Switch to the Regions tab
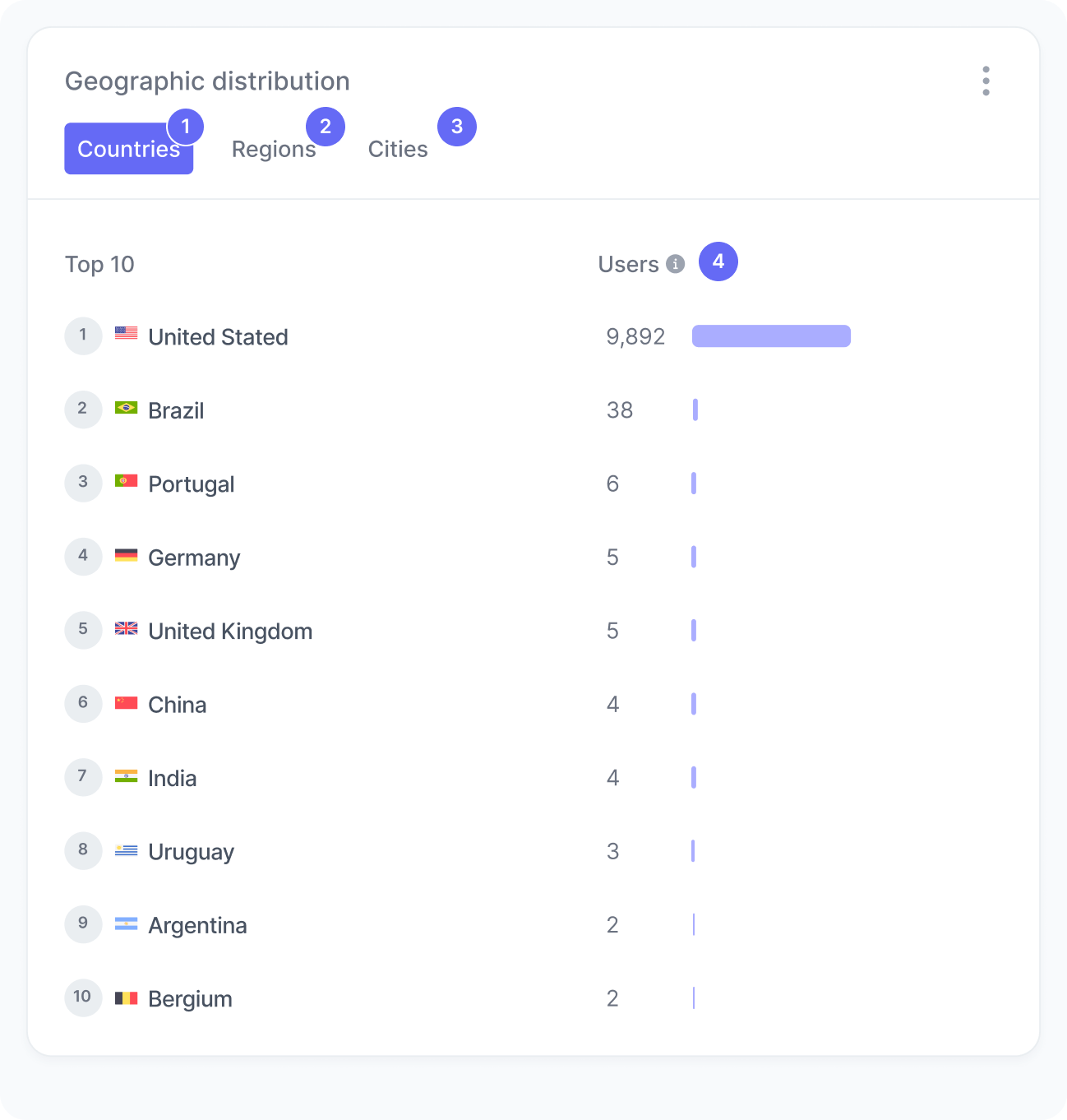This screenshot has width=1067, height=1120. point(274,149)
